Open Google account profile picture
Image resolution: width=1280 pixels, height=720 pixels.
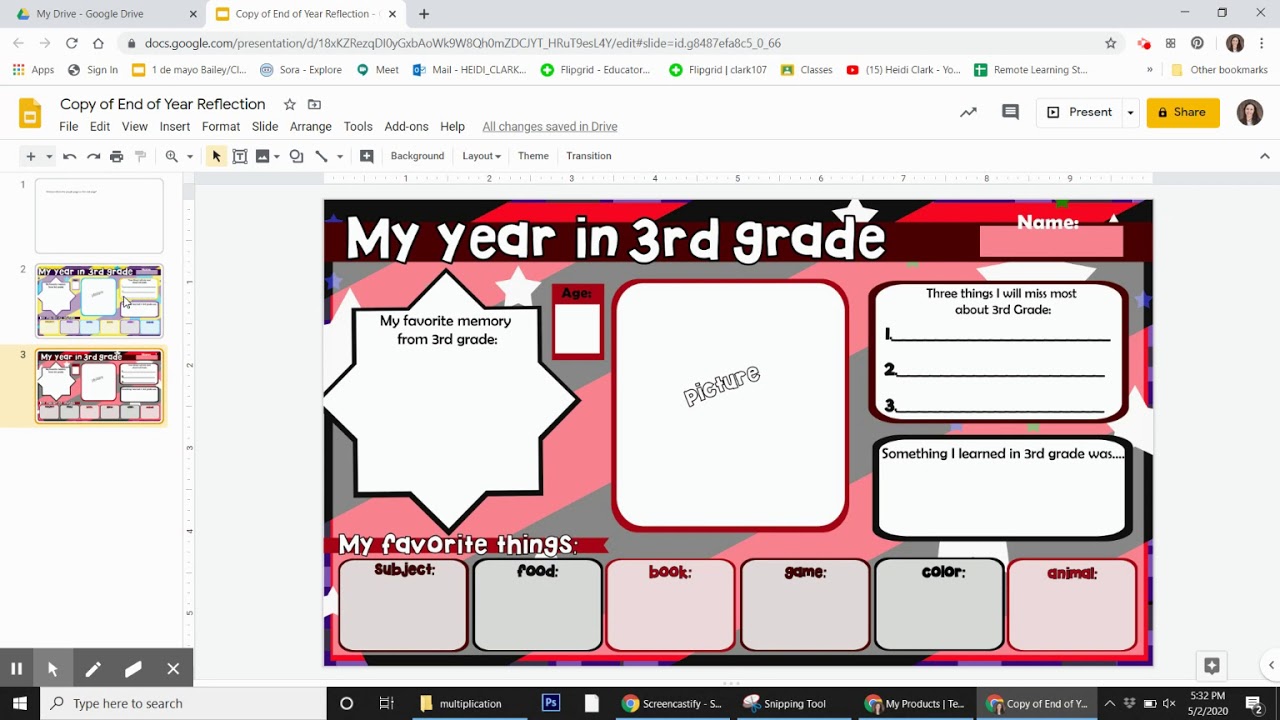click(1250, 112)
